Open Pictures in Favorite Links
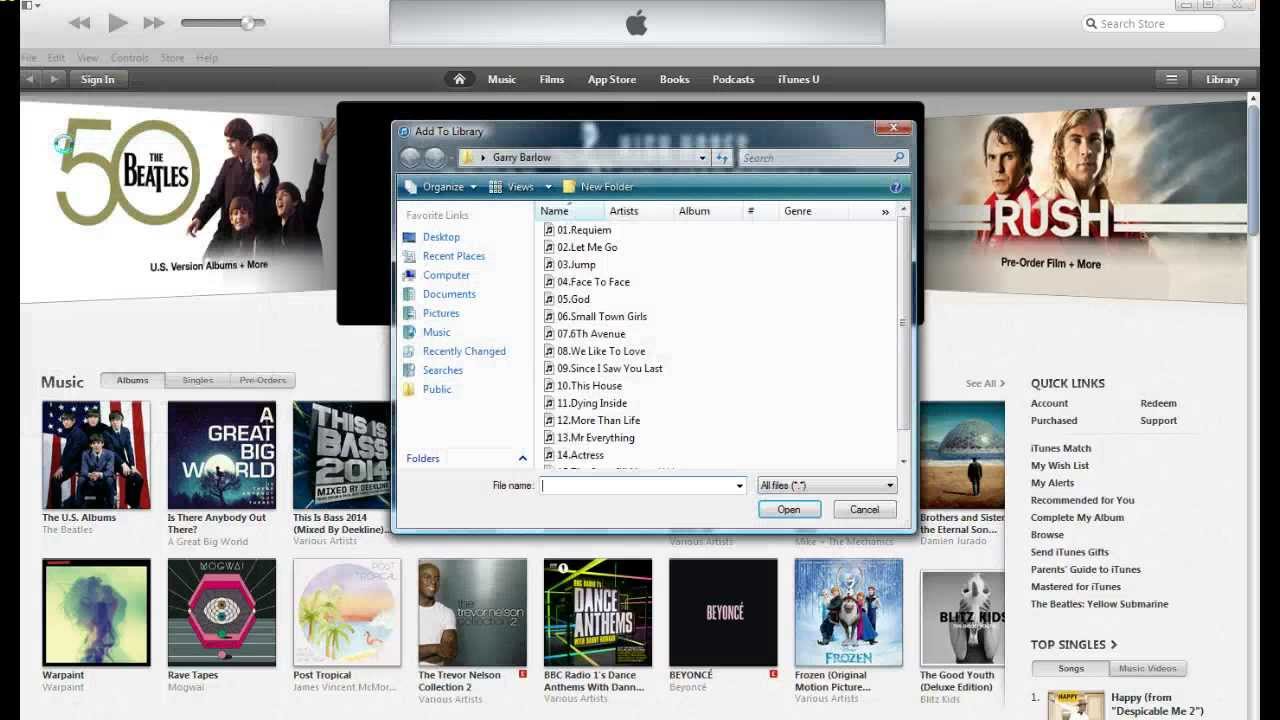 tap(441, 313)
